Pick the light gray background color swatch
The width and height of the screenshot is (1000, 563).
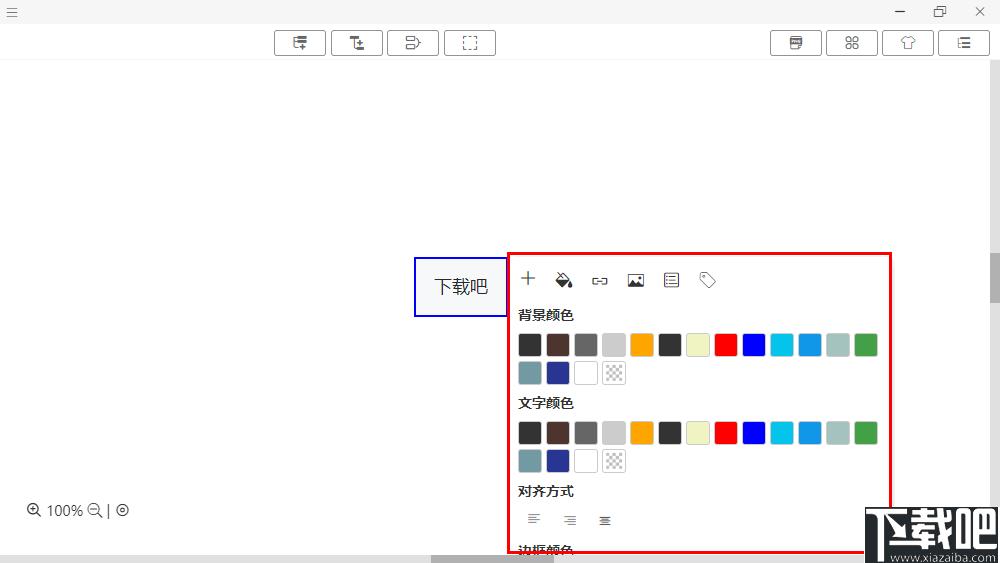tap(614, 345)
